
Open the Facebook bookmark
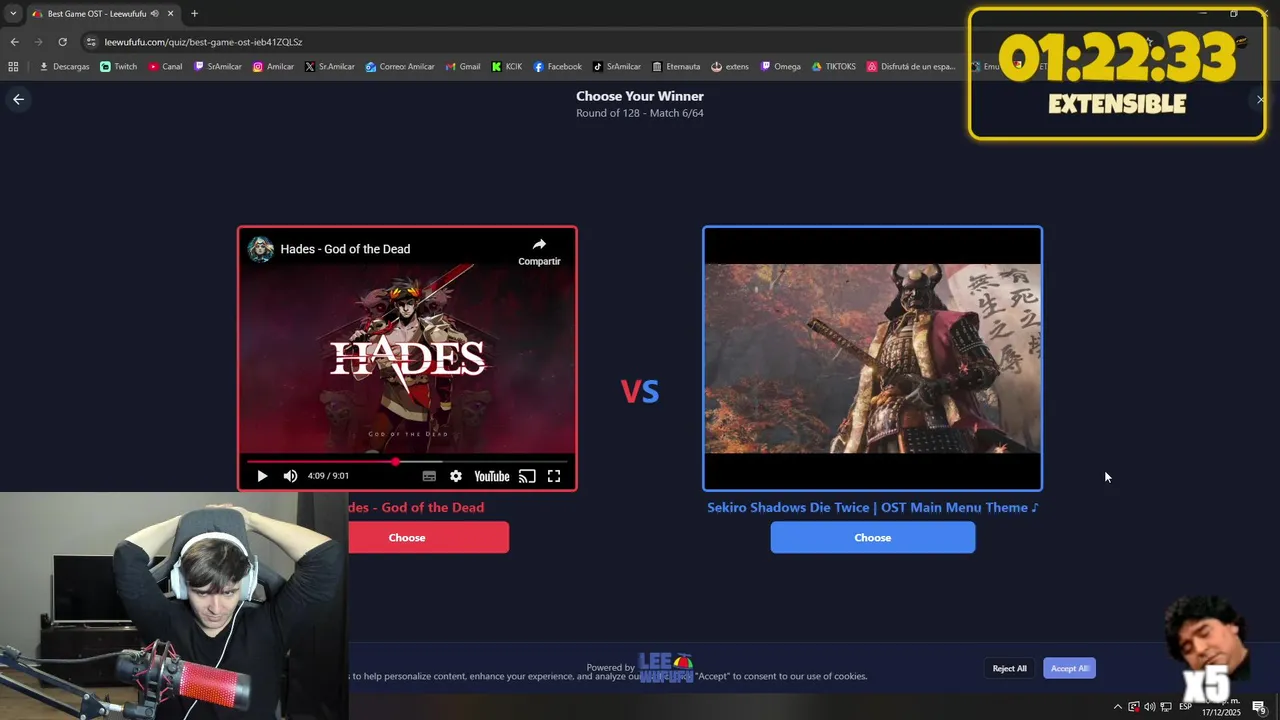(557, 67)
